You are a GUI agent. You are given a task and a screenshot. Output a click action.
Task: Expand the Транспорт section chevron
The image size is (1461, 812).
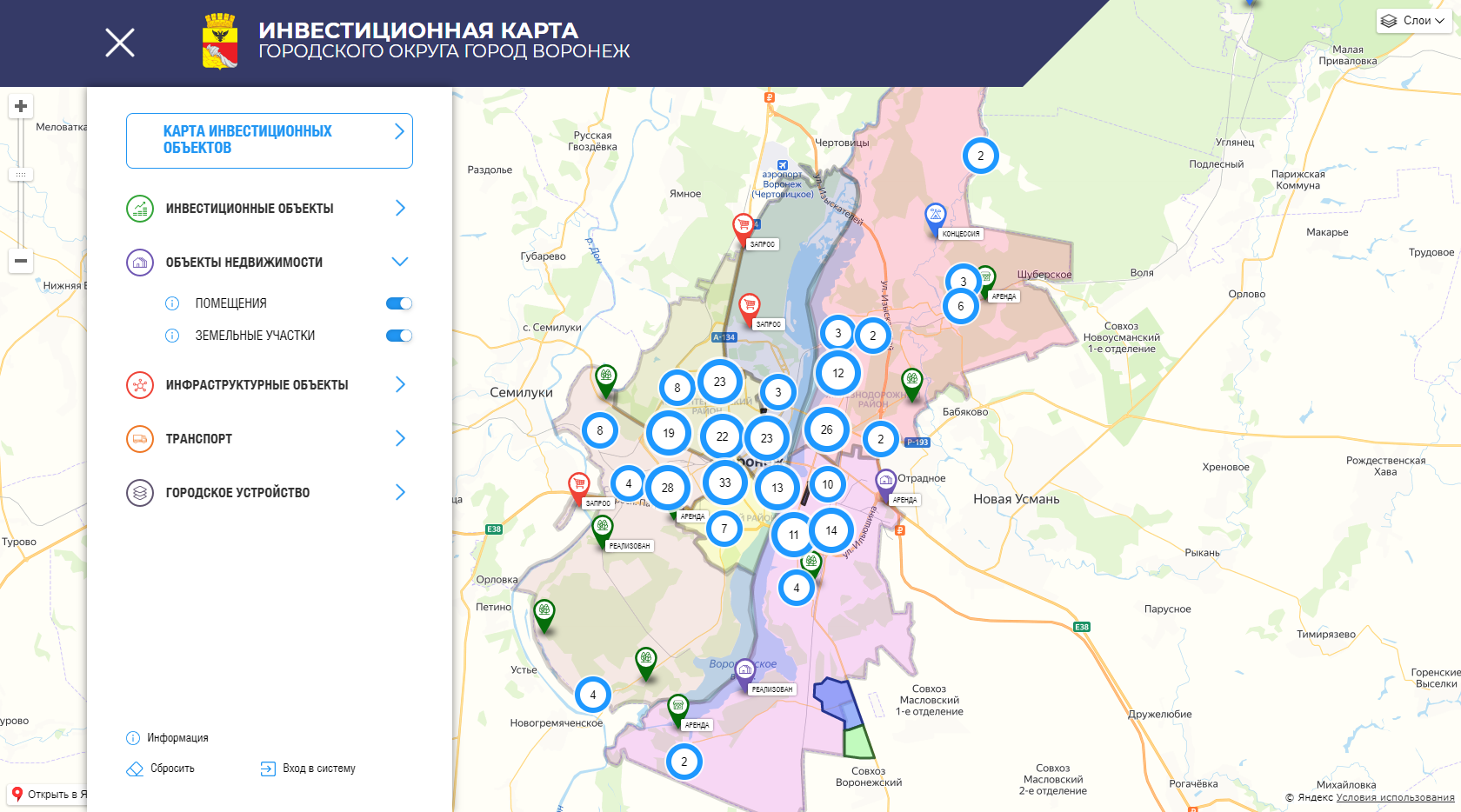click(x=400, y=438)
